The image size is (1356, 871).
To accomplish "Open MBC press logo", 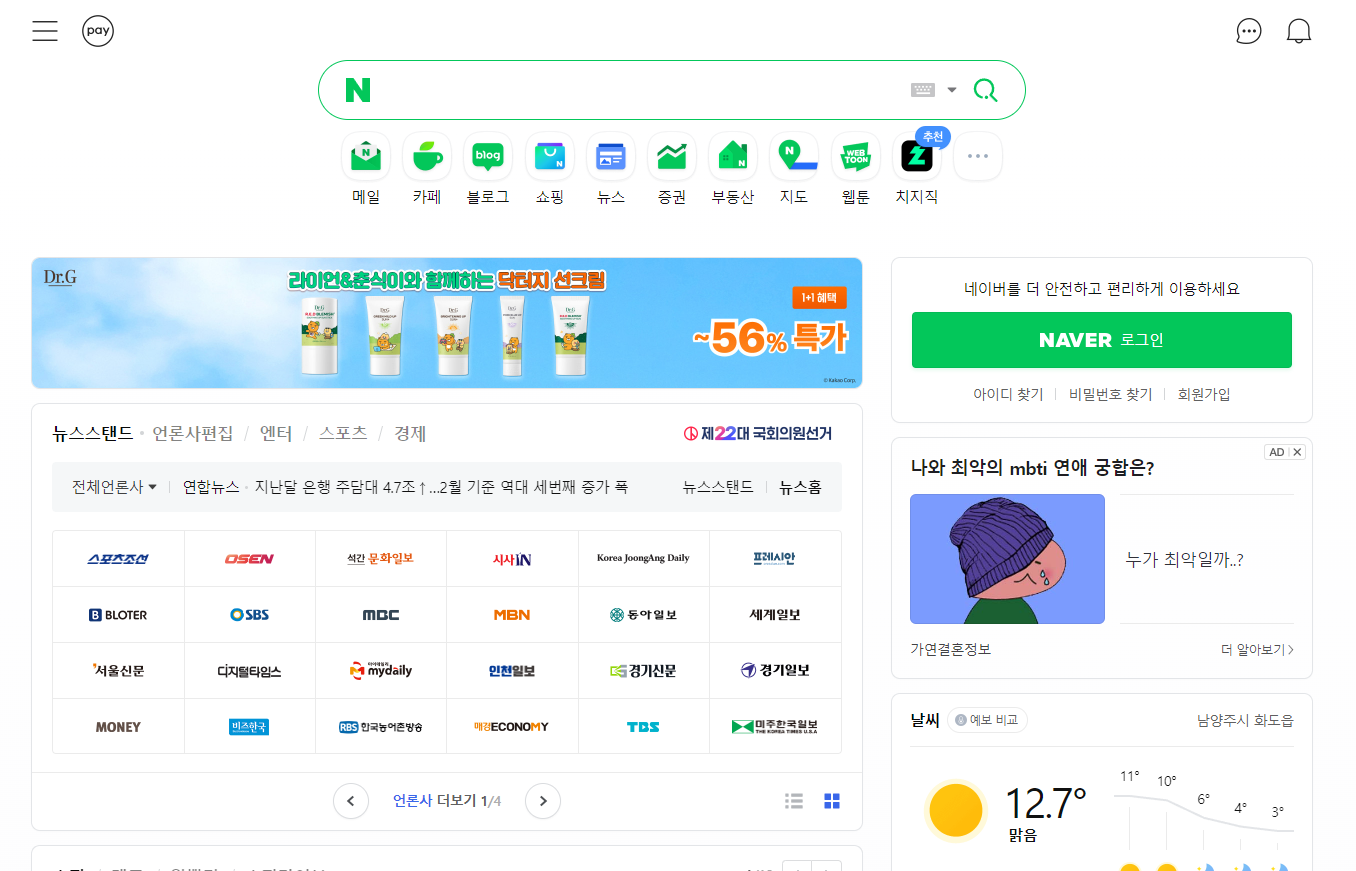I will tap(380, 614).
